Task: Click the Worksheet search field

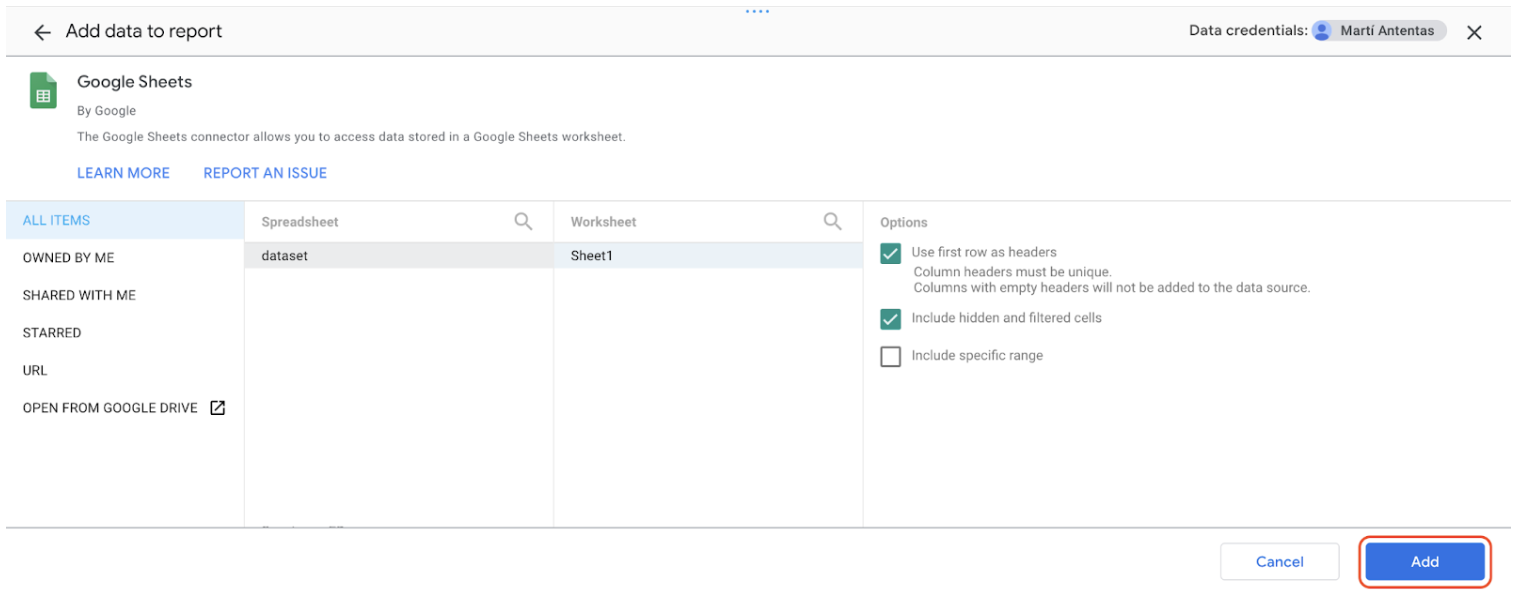Action: click(708, 222)
